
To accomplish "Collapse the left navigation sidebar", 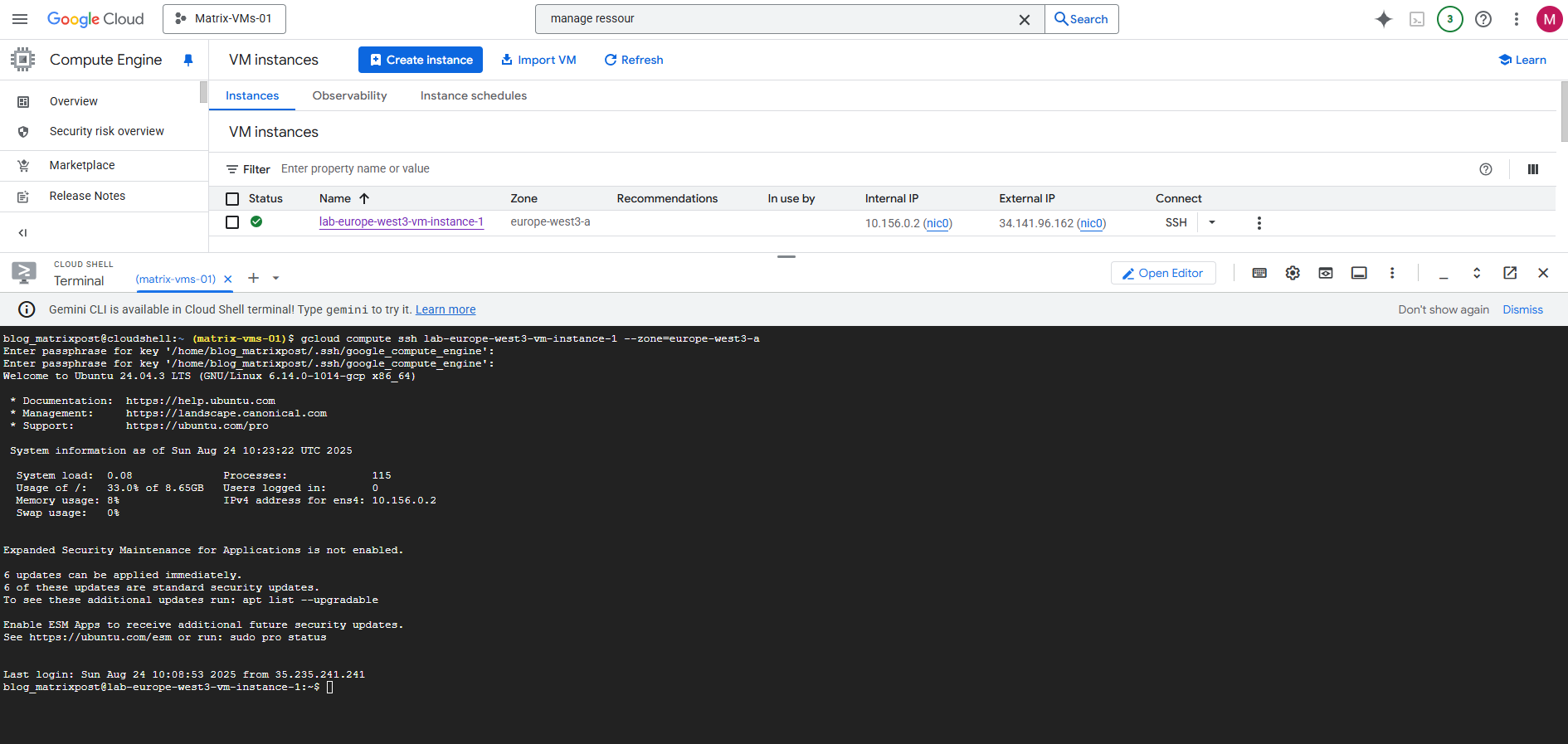I will pos(22,233).
